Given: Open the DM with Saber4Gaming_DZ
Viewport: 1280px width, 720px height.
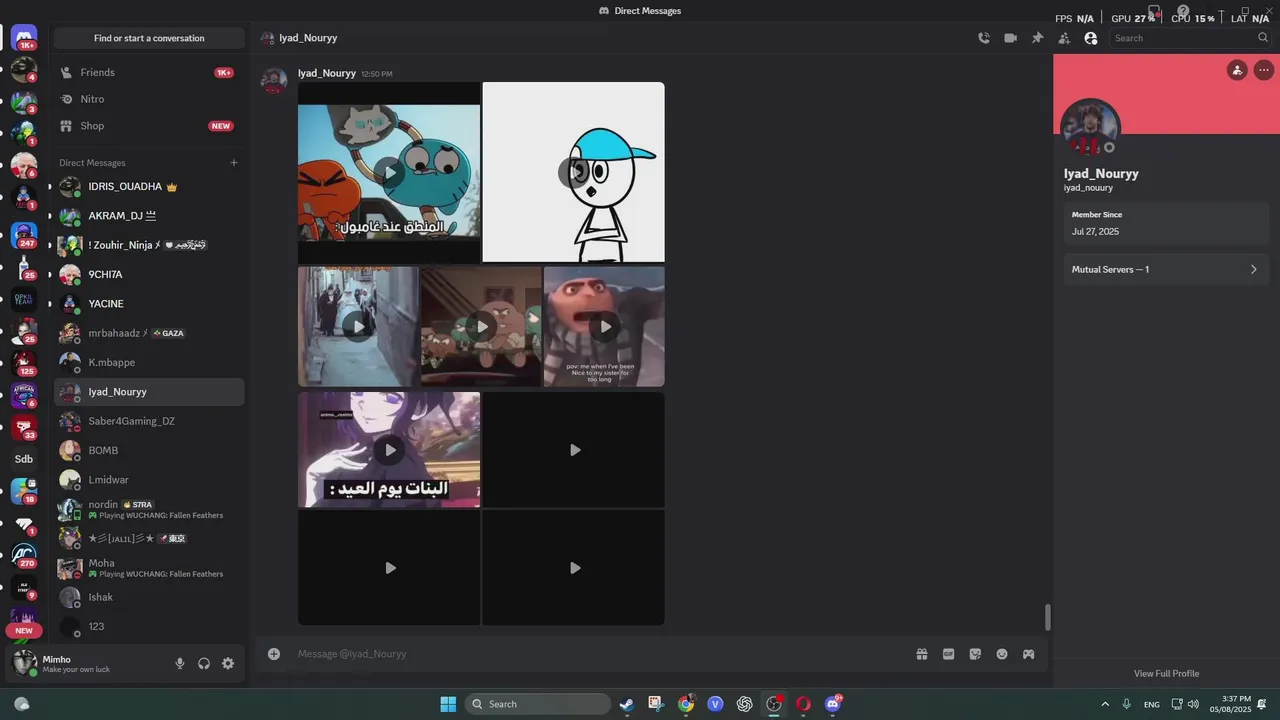Looking at the screenshot, I should coord(149,421).
